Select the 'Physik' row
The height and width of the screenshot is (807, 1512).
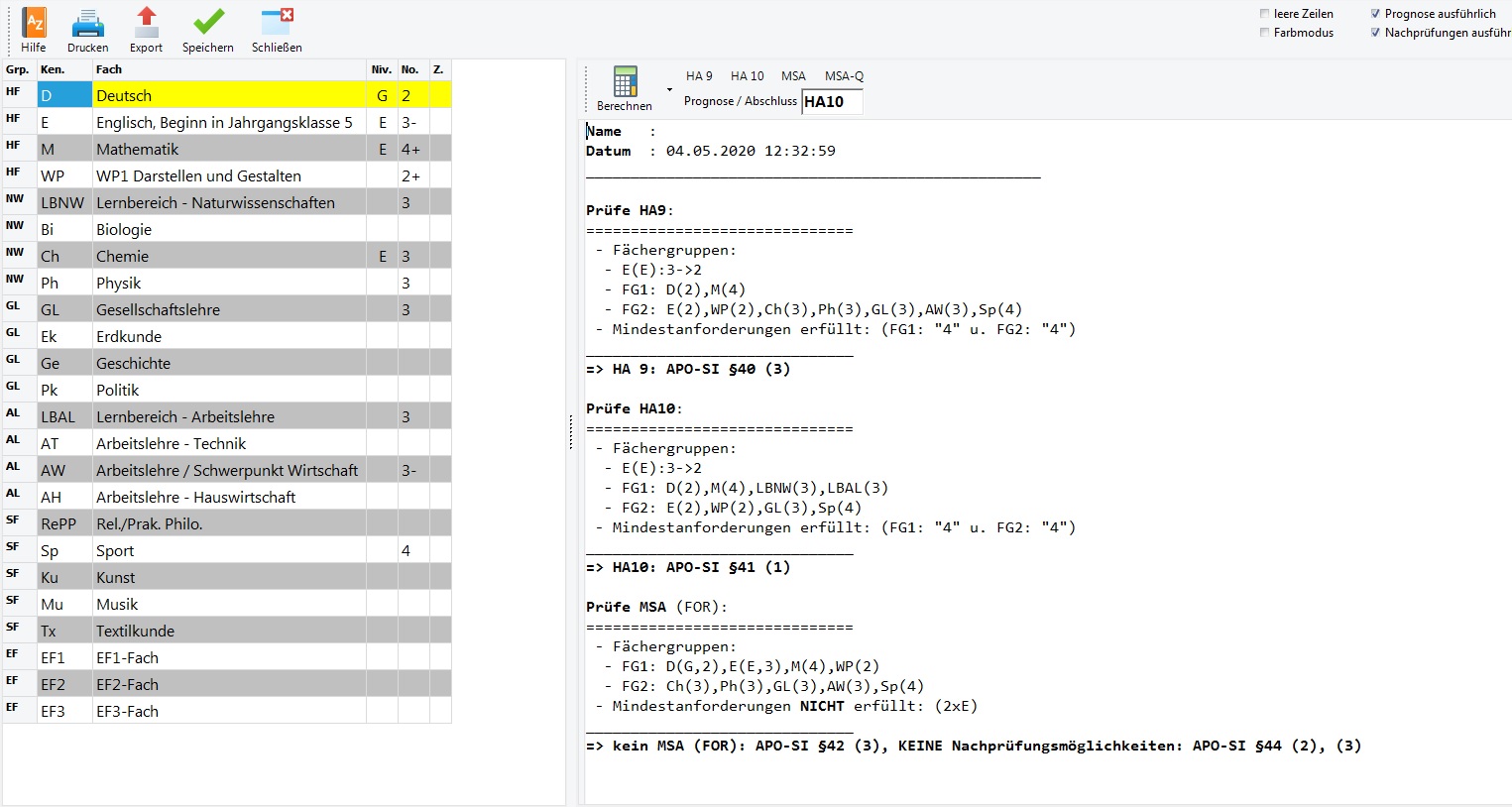pos(227,283)
